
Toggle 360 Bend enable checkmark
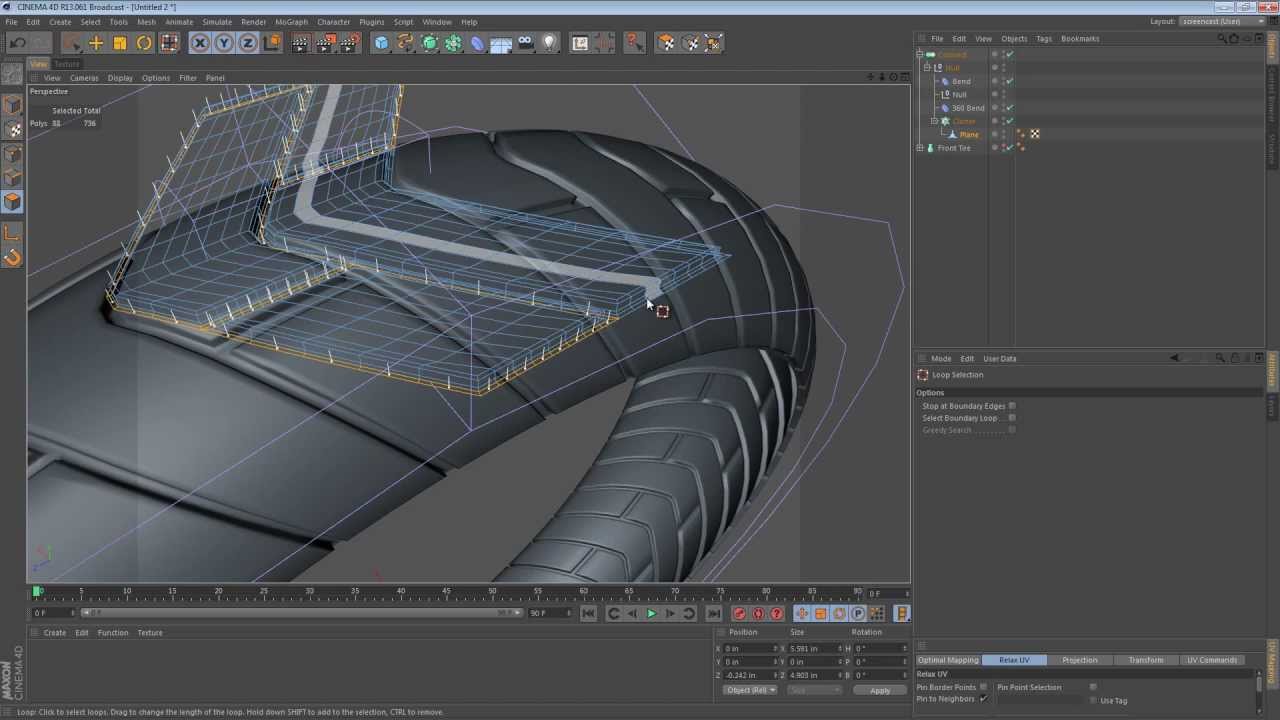(1009, 108)
